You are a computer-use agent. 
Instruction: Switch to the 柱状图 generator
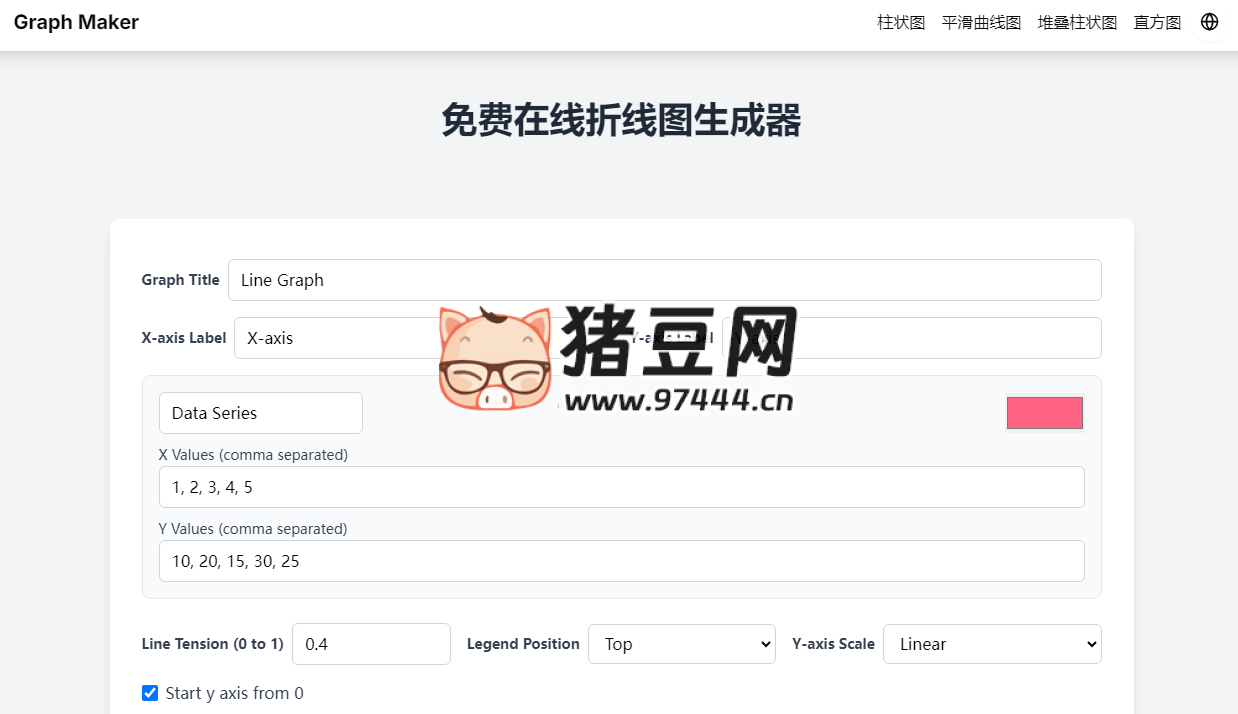(x=899, y=22)
